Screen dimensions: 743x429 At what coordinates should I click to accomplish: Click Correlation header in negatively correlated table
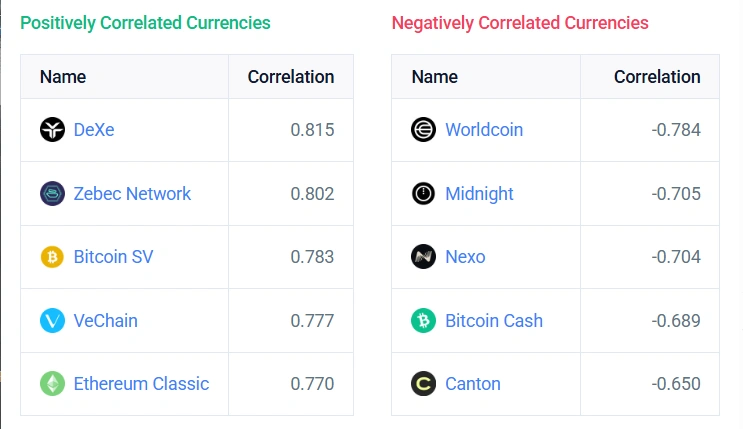click(x=657, y=77)
